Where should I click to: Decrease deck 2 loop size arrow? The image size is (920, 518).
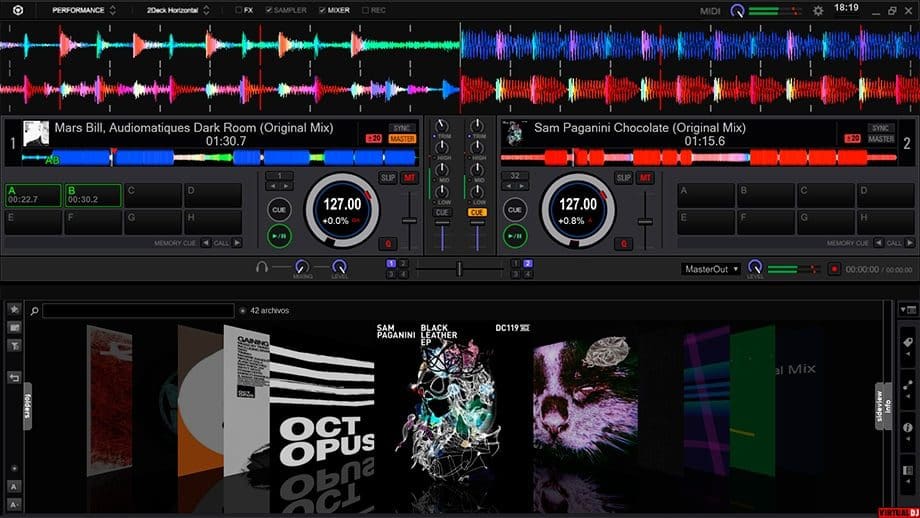pos(508,186)
